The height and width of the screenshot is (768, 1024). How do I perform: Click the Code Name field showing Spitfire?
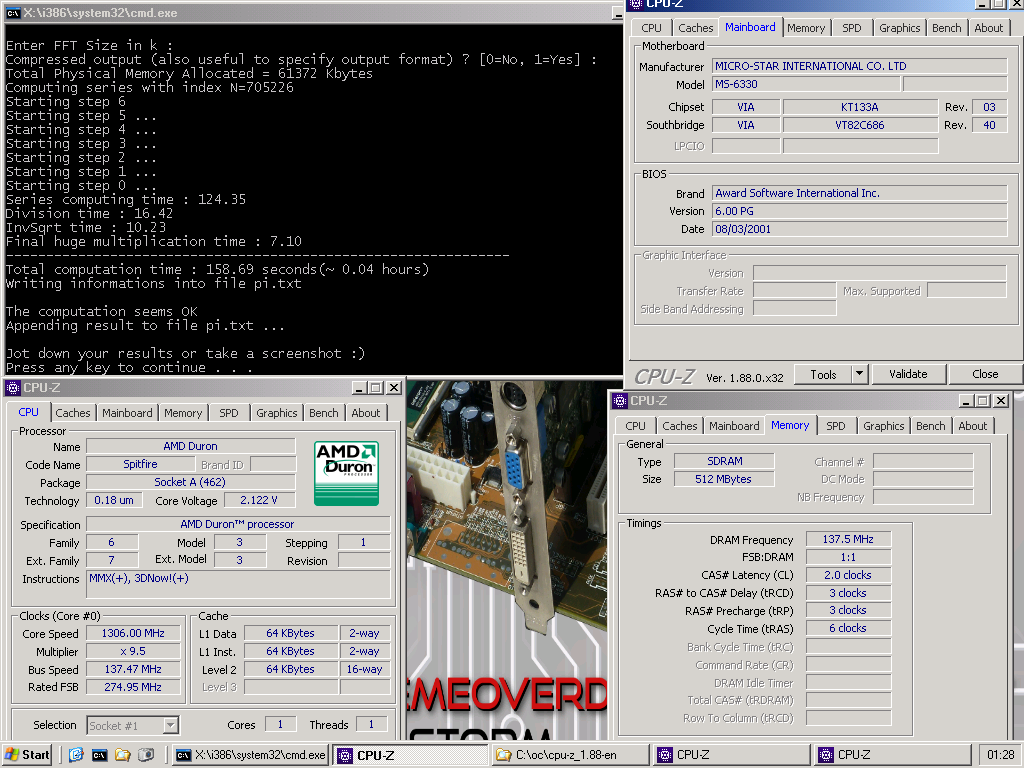pos(140,464)
